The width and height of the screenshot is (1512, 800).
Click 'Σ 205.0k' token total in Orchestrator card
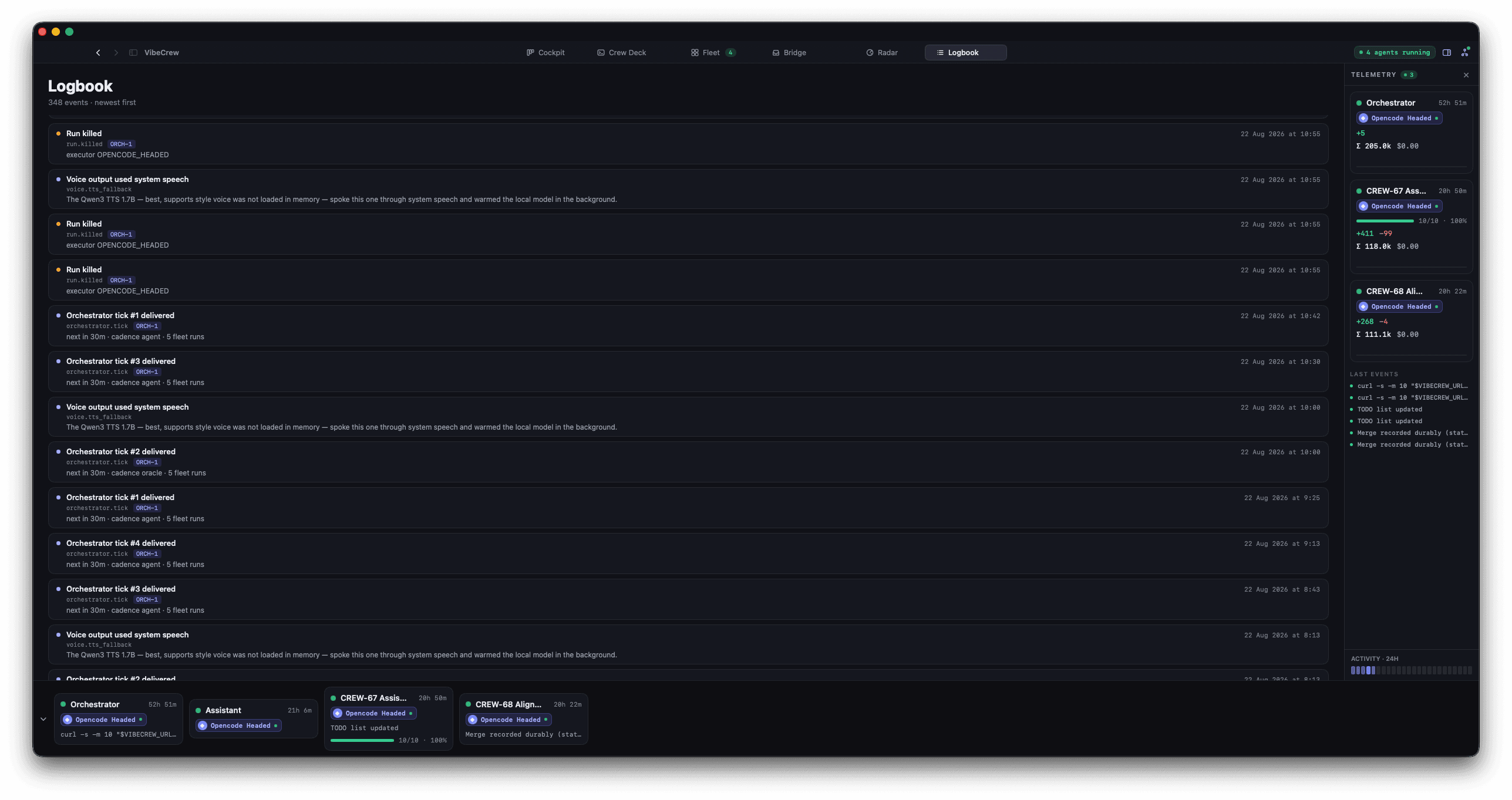1373,146
